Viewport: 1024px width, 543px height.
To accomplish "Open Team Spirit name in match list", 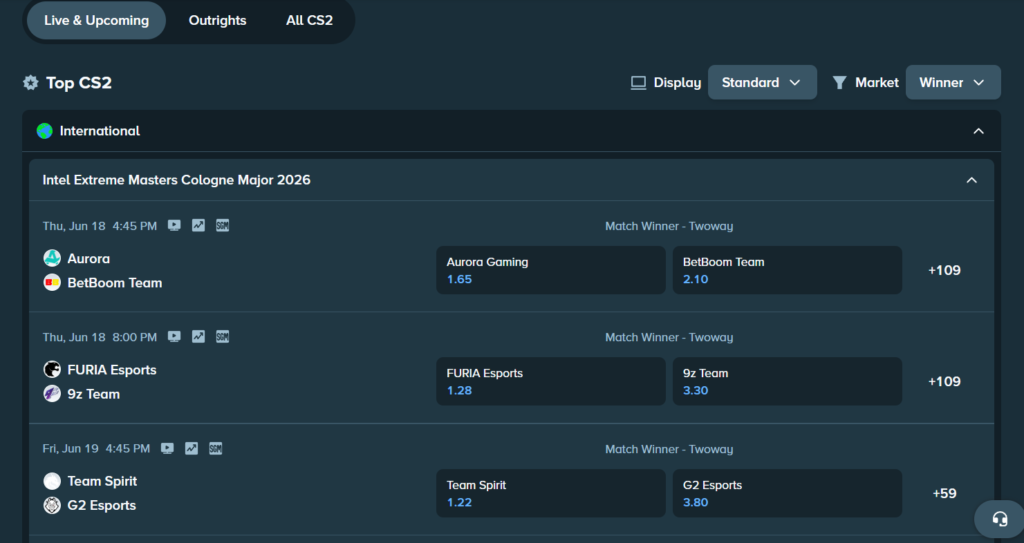I will (x=103, y=481).
